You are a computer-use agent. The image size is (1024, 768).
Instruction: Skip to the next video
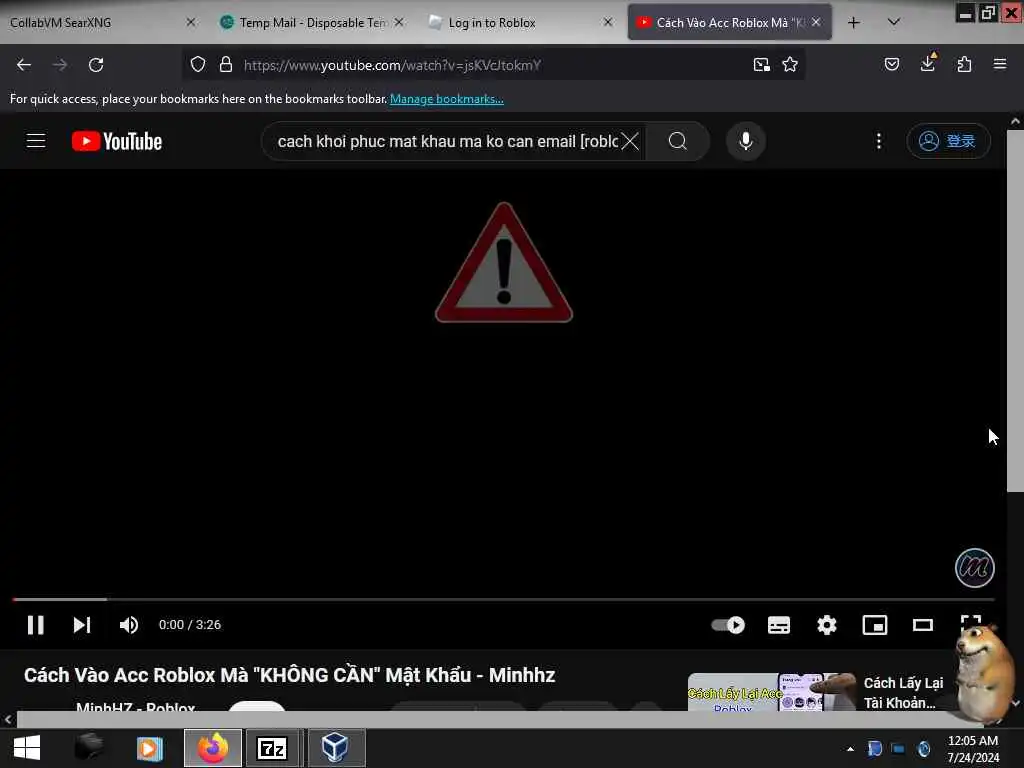(x=82, y=625)
